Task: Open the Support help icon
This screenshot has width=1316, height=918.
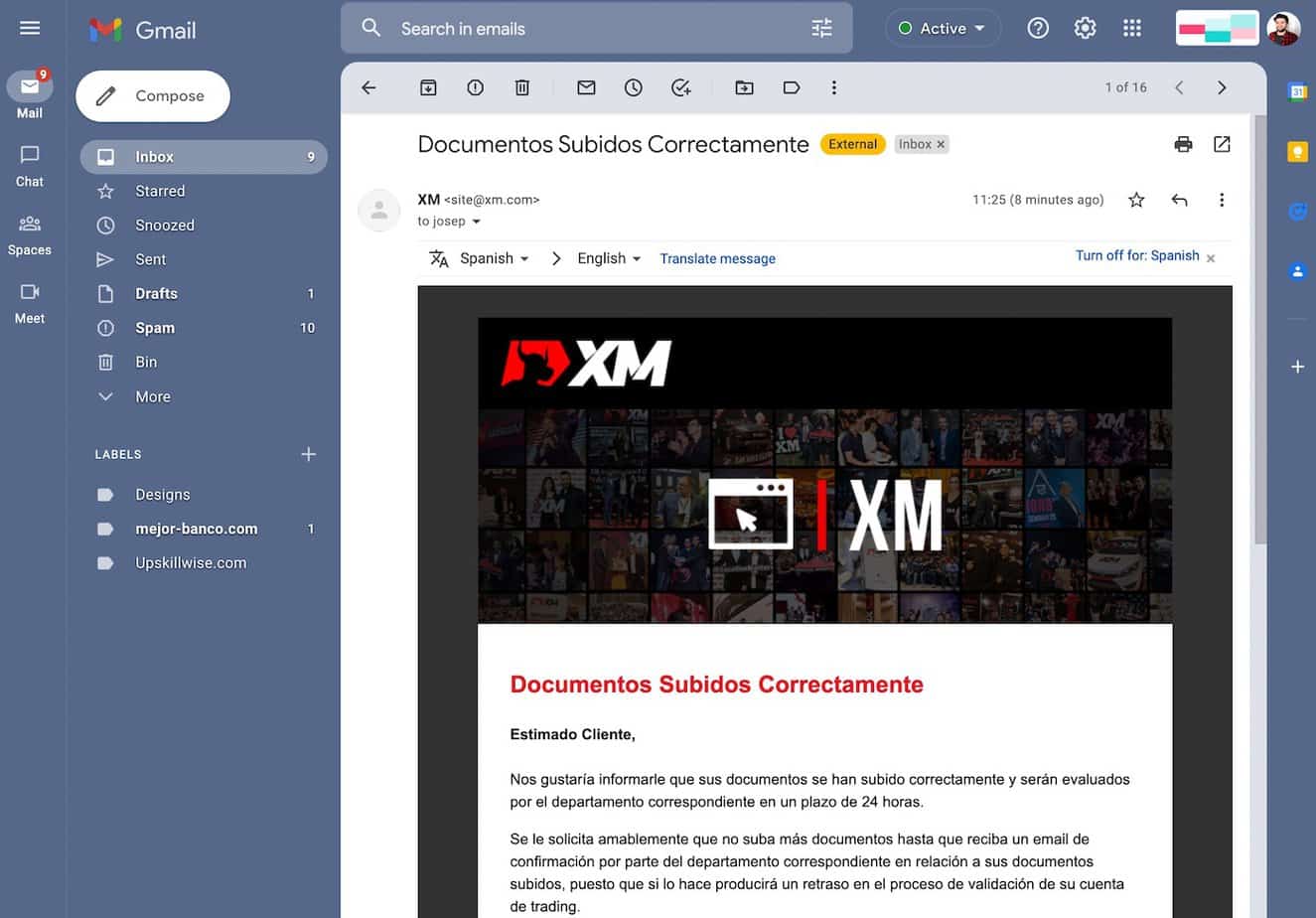Action: 1038,28
